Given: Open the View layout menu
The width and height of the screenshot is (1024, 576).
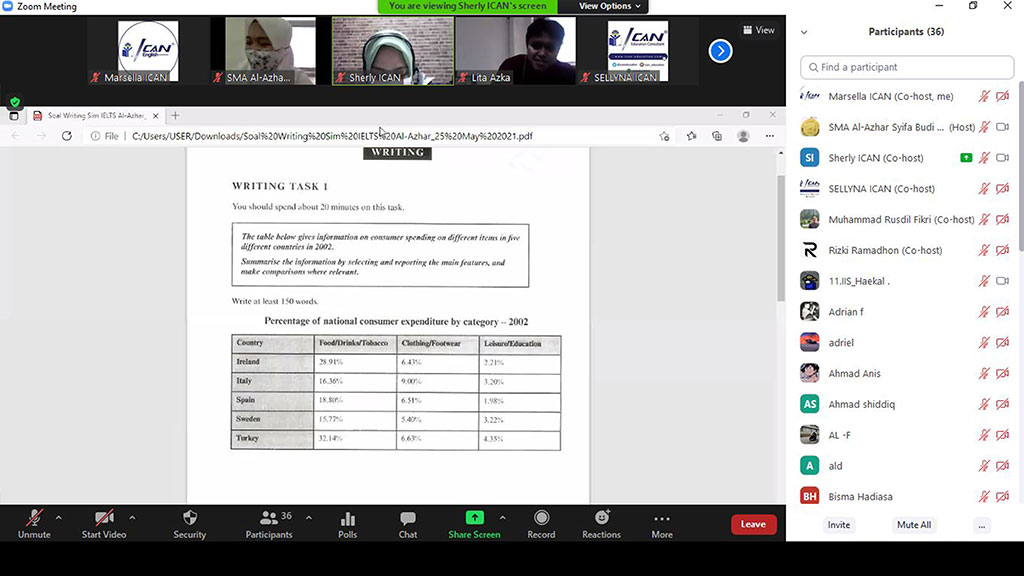Looking at the screenshot, I should click(x=758, y=30).
